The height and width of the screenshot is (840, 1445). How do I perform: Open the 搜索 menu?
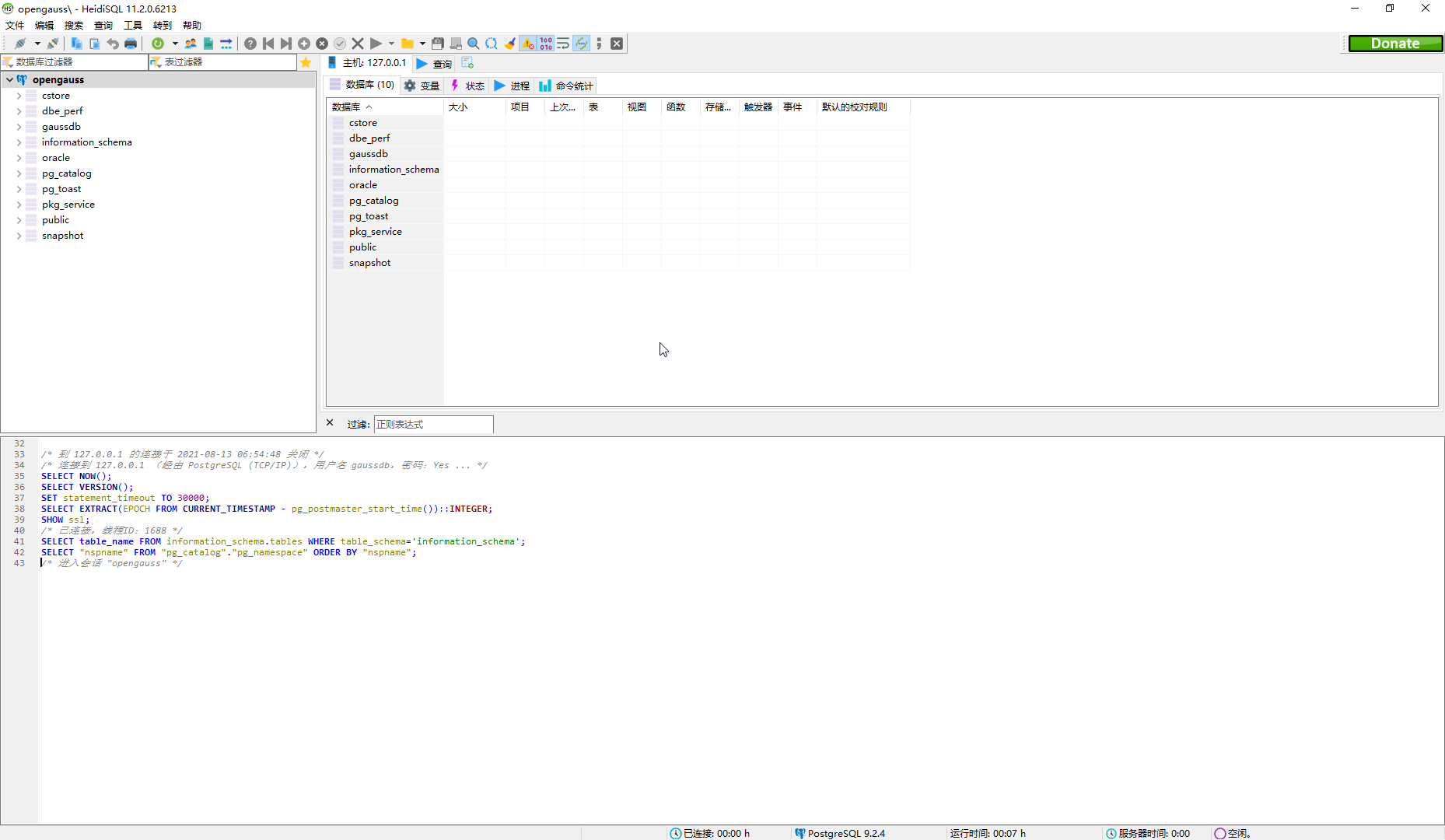[x=74, y=26]
